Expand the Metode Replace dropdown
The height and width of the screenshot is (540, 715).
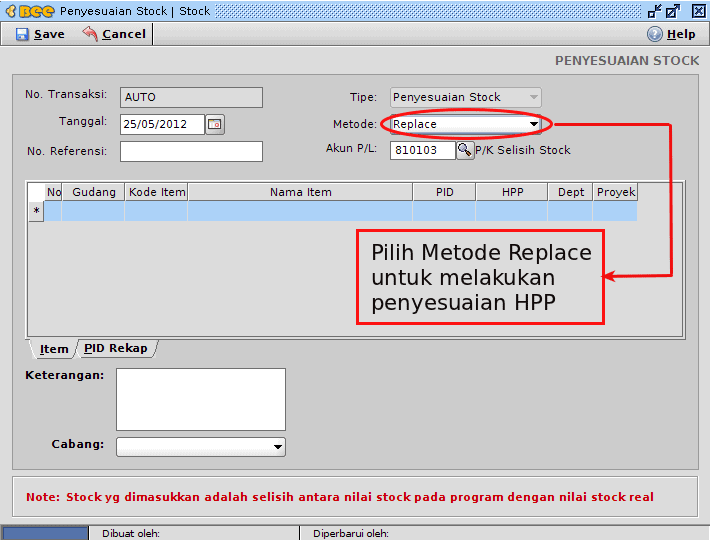pyautogui.click(x=534, y=125)
